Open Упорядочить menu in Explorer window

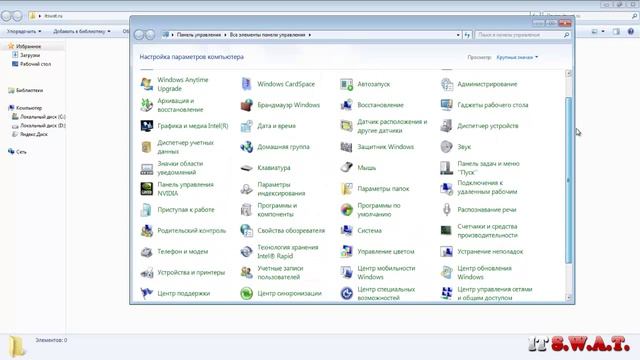[x=24, y=31]
